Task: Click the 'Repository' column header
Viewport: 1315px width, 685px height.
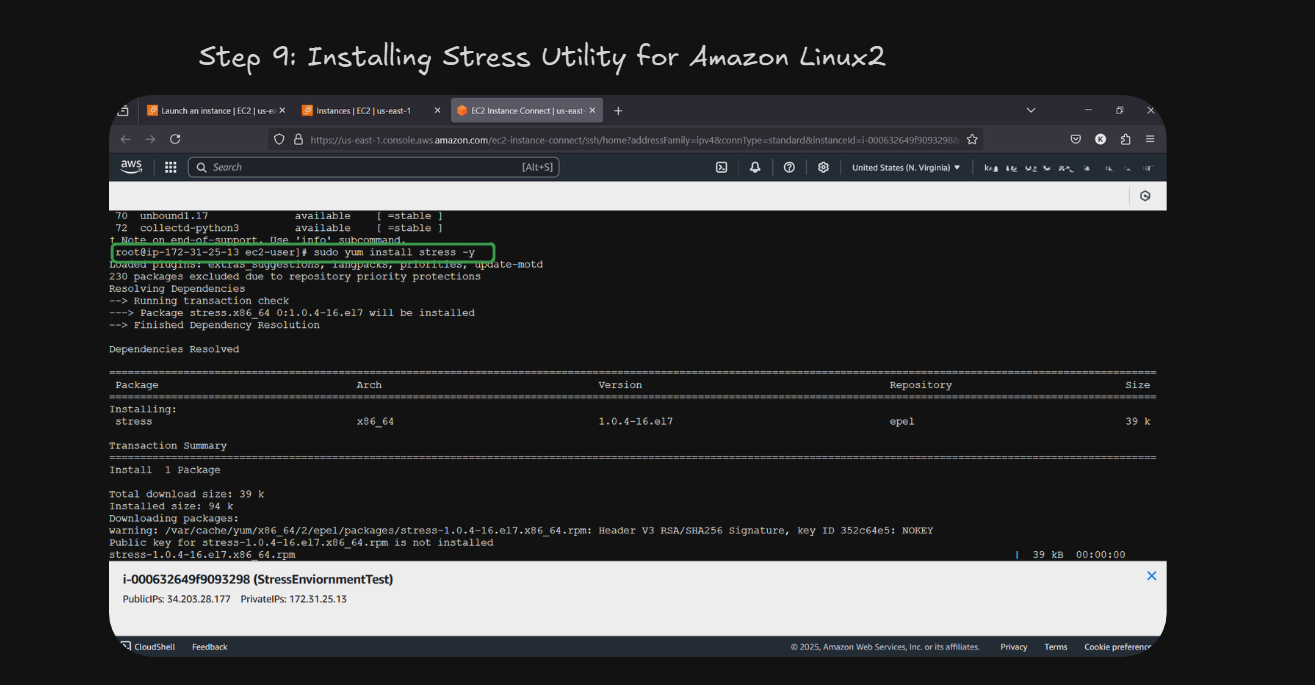Action: [x=920, y=385]
